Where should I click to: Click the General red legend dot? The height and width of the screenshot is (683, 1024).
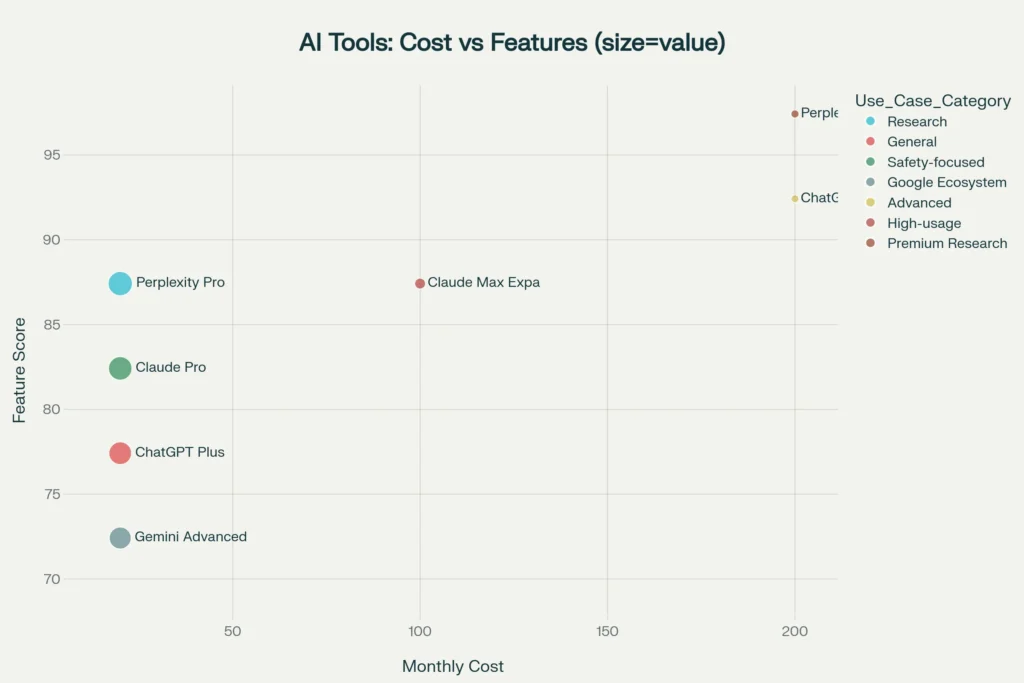870,142
